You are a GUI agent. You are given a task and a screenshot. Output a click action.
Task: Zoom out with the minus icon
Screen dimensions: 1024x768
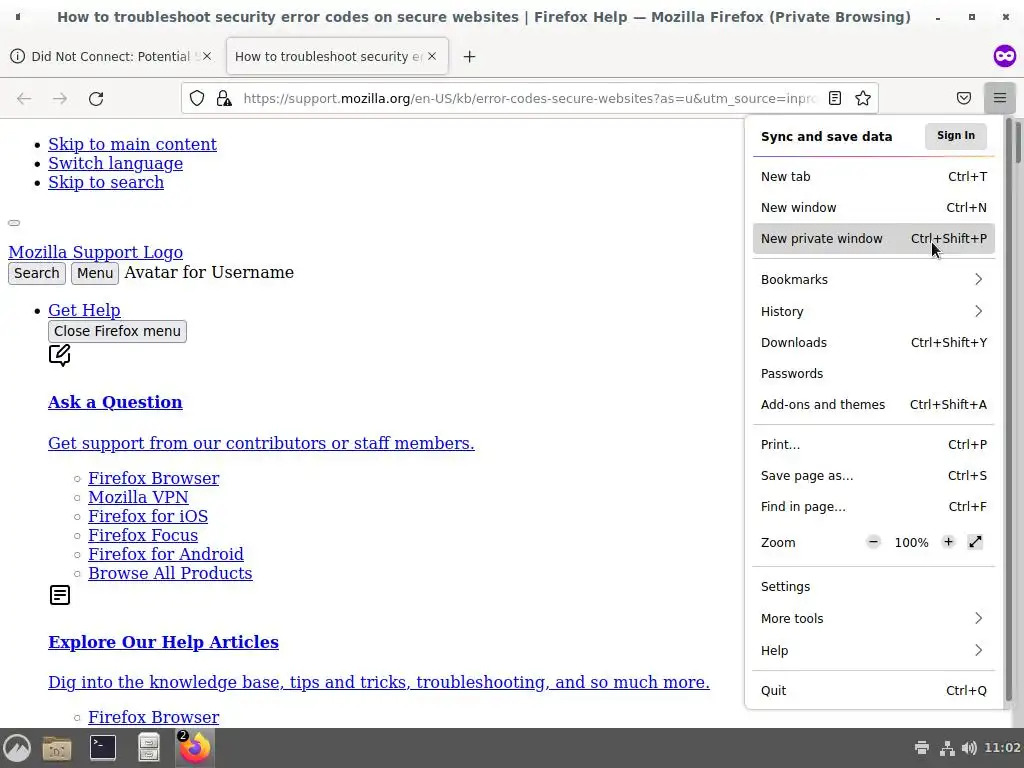tap(873, 542)
